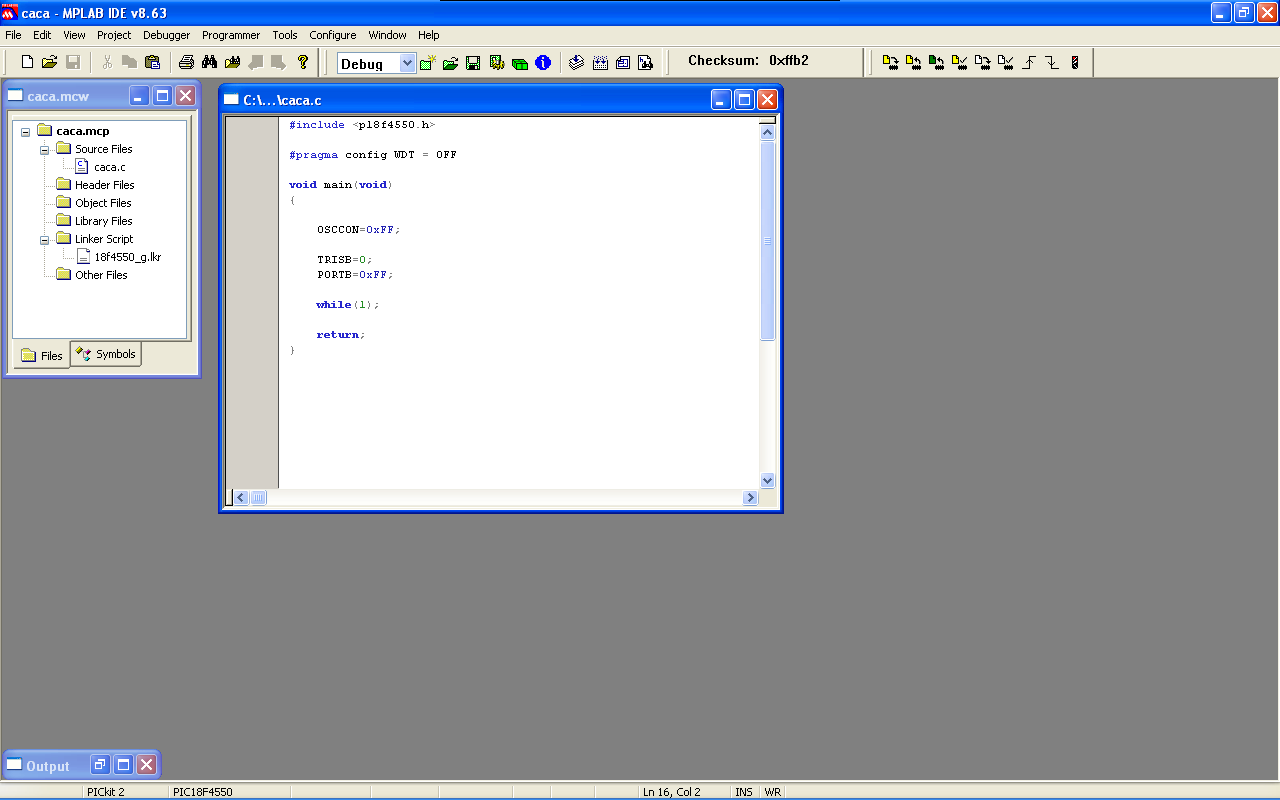Click the red PICkit 2 connect icon
Viewport: 1280px width, 800px height.
(x=1075, y=62)
